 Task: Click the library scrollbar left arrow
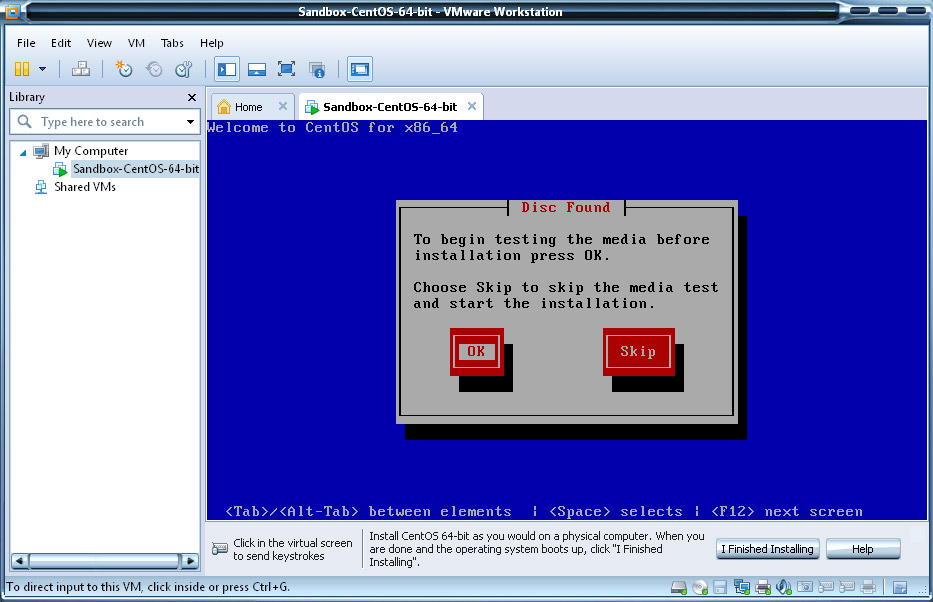[20, 561]
